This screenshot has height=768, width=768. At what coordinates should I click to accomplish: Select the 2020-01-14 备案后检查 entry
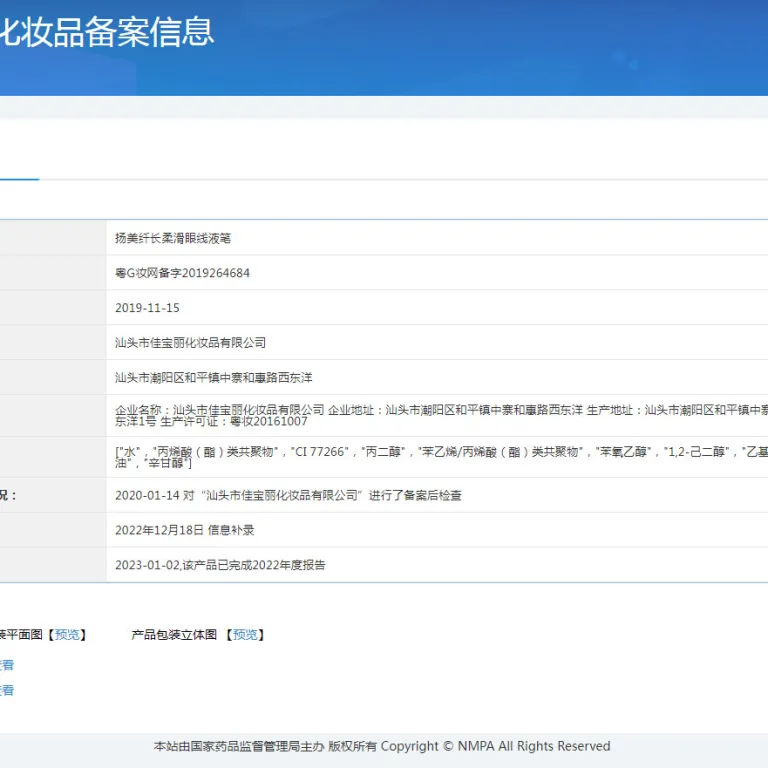tap(288, 495)
